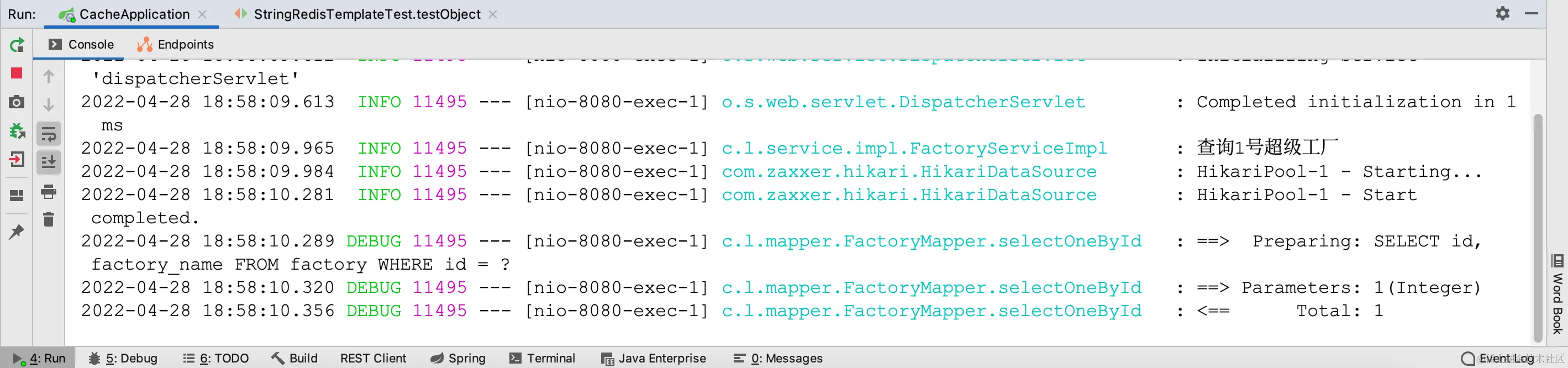This screenshot has width=1568, height=368.
Task: Open the Event Log
Action: click(1497, 358)
